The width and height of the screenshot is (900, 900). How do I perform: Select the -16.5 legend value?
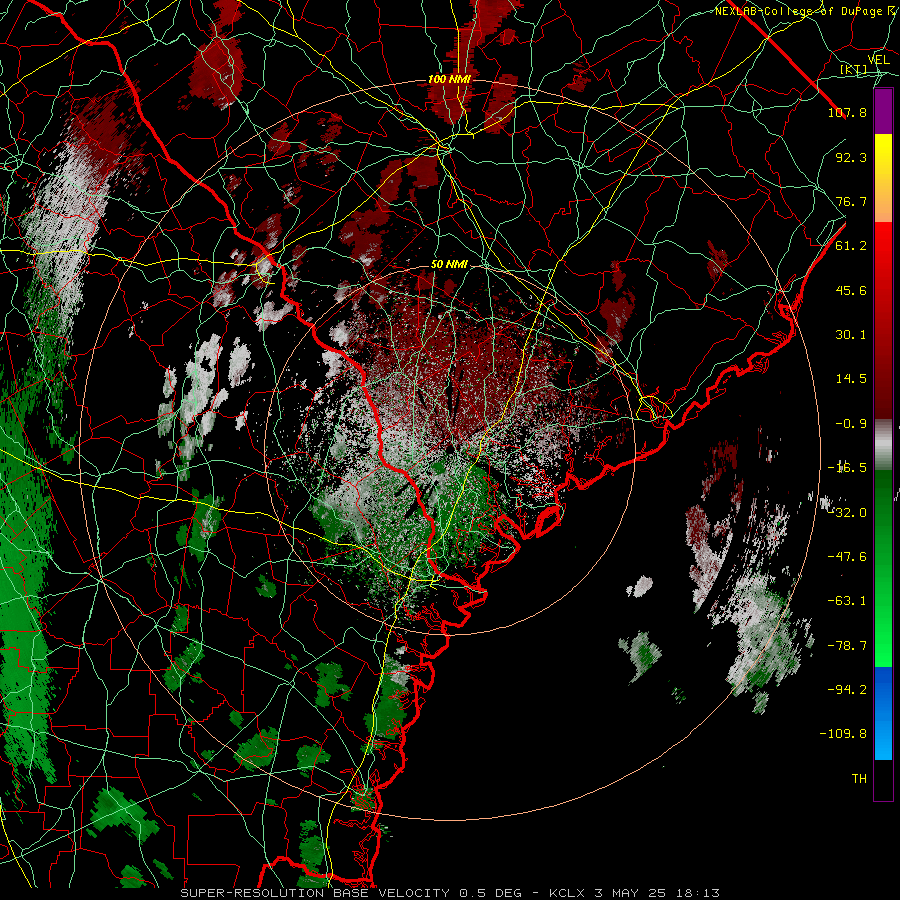coord(847,468)
